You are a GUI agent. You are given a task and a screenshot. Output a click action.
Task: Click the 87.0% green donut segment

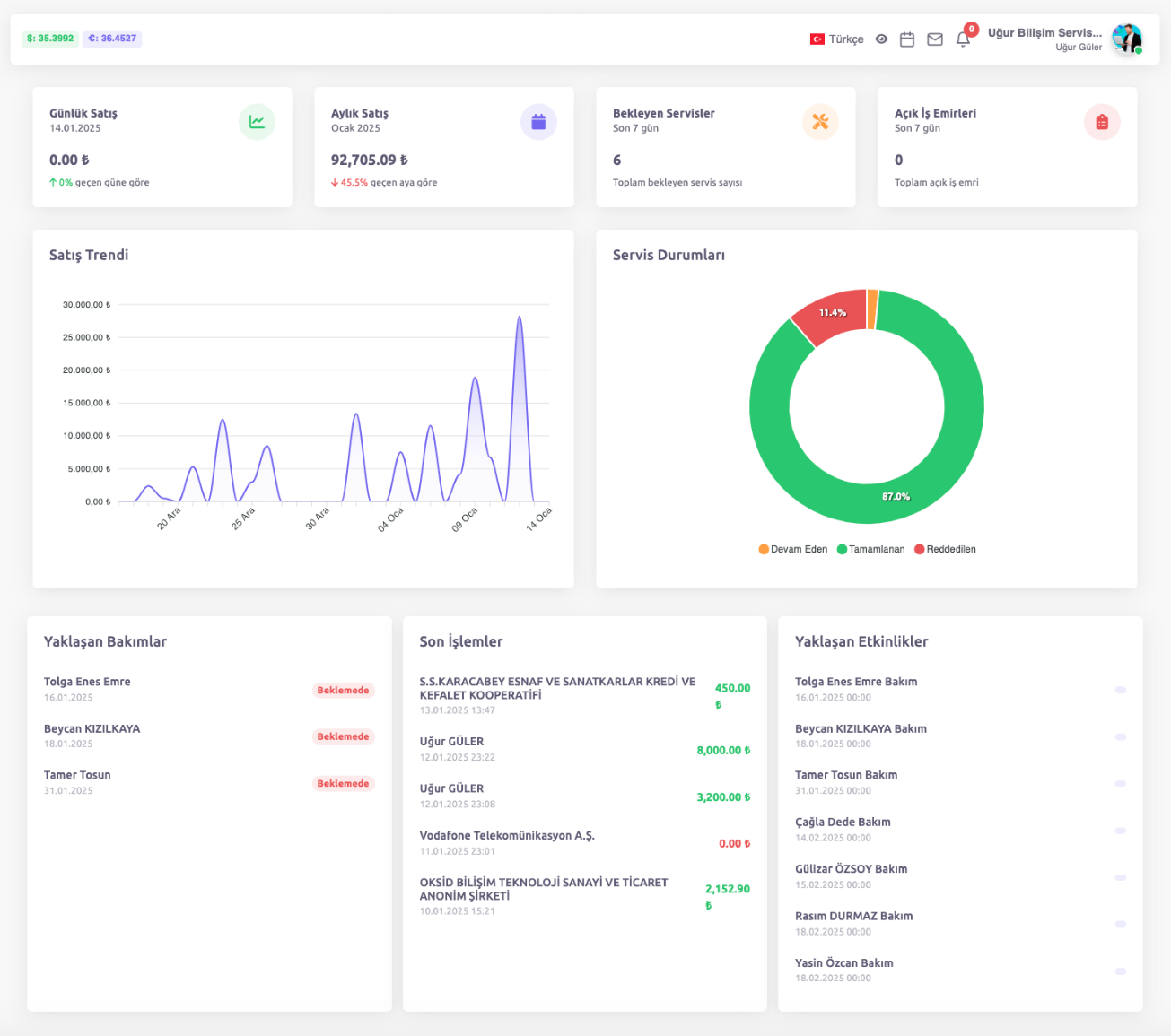click(x=897, y=496)
